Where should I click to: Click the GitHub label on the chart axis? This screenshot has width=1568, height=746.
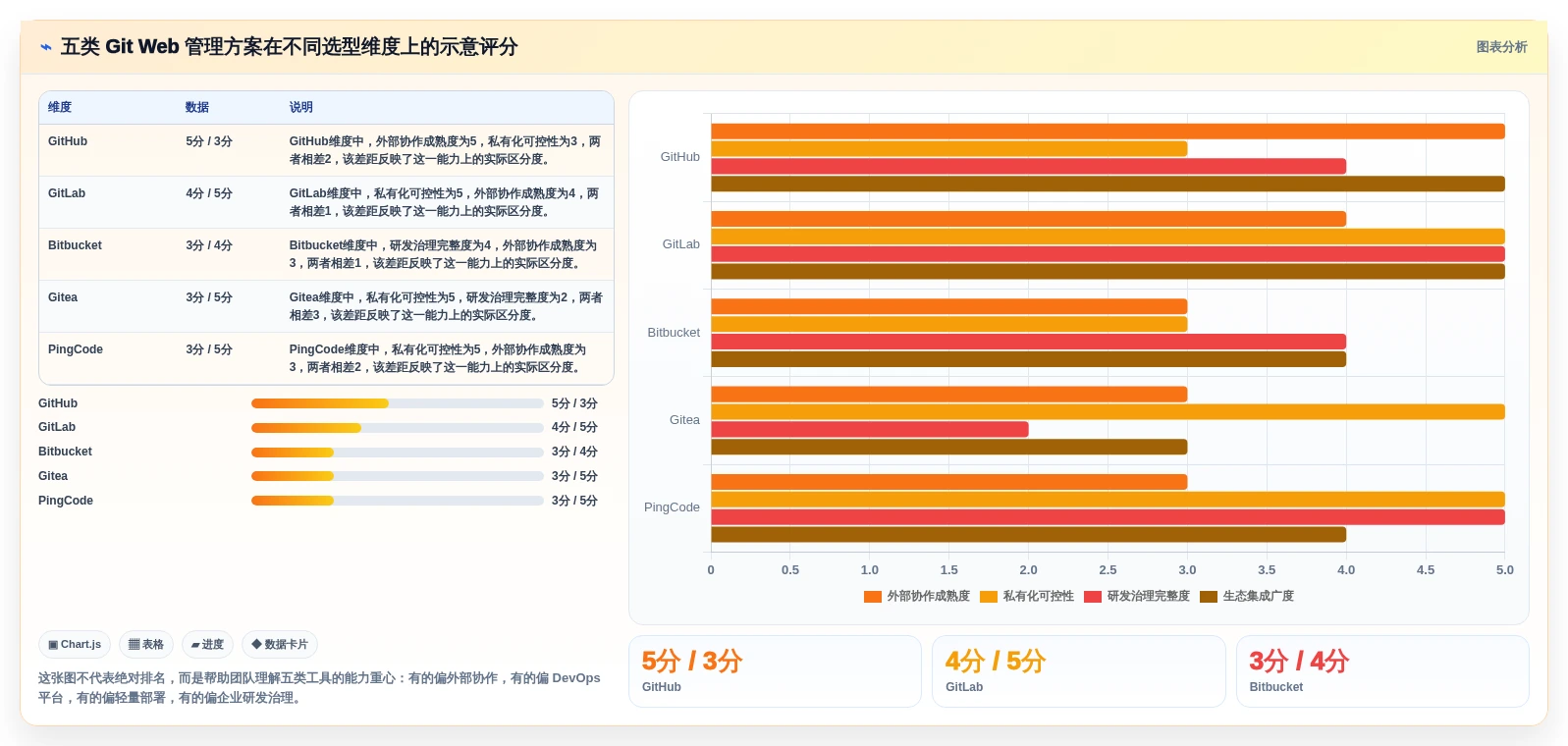680,157
